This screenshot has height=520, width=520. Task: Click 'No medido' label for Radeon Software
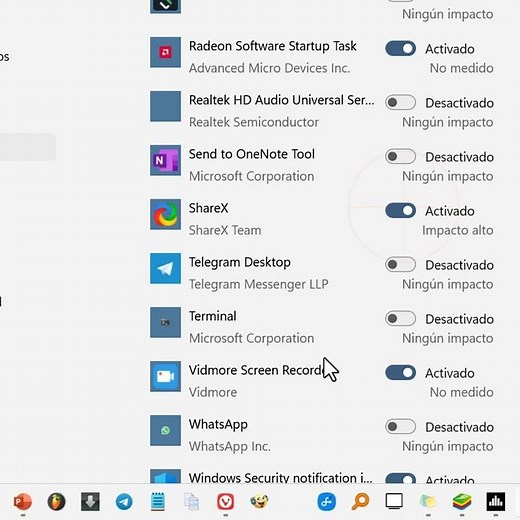pos(462,68)
